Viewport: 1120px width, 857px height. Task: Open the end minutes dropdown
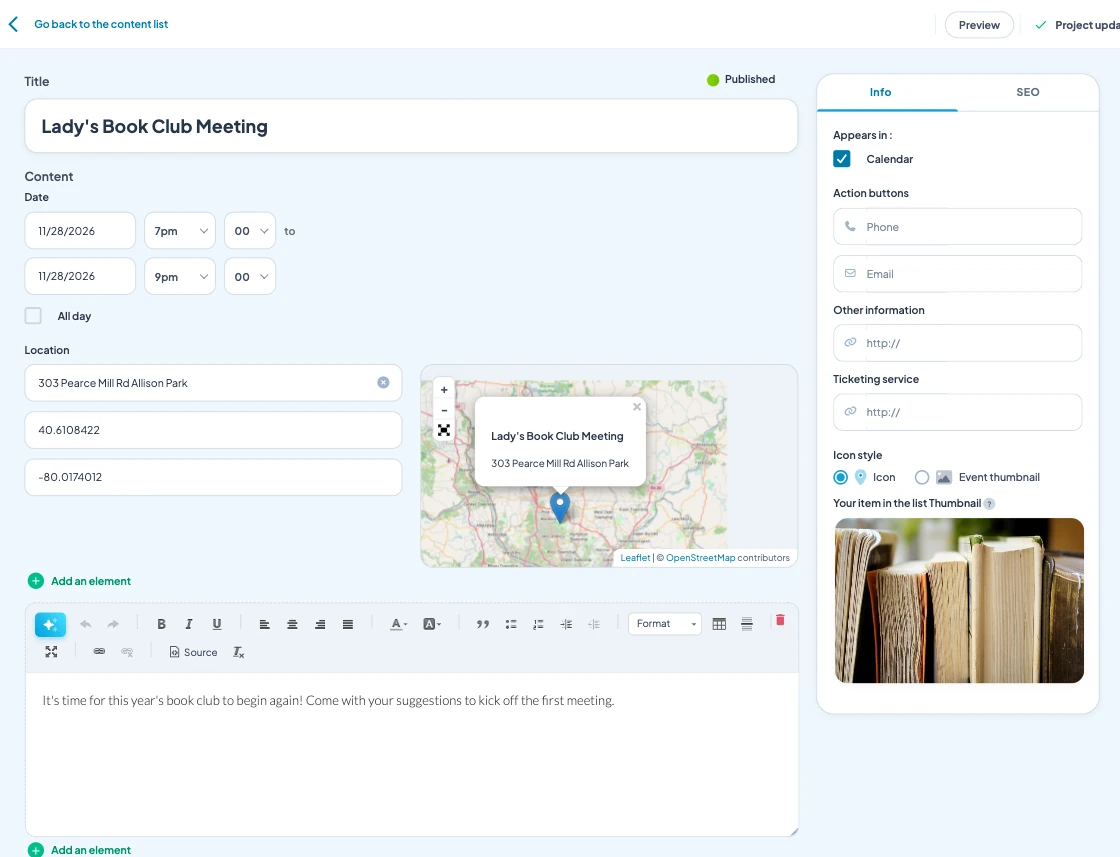tap(250, 276)
